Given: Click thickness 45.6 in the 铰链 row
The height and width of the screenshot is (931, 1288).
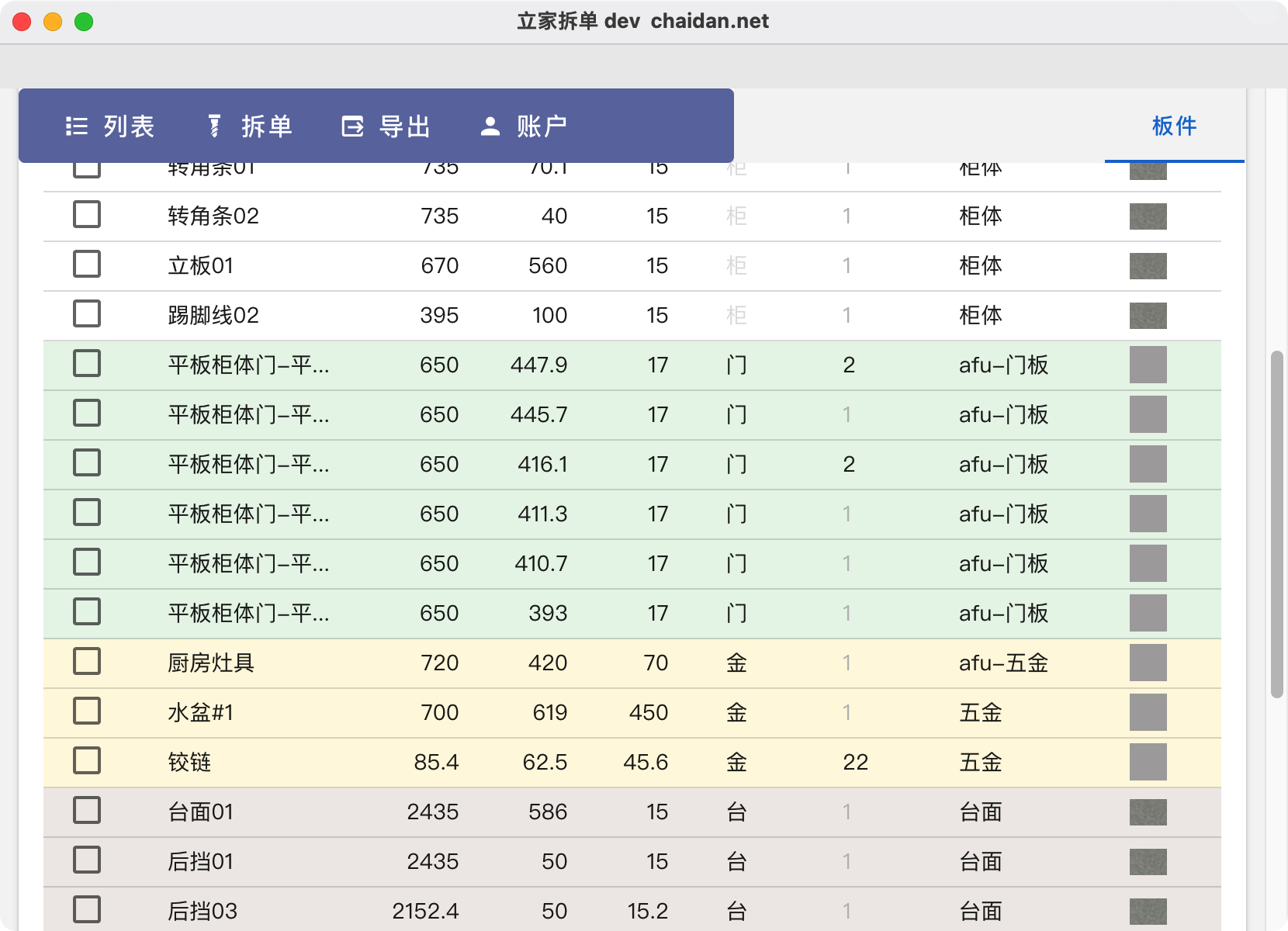Looking at the screenshot, I should (x=646, y=762).
